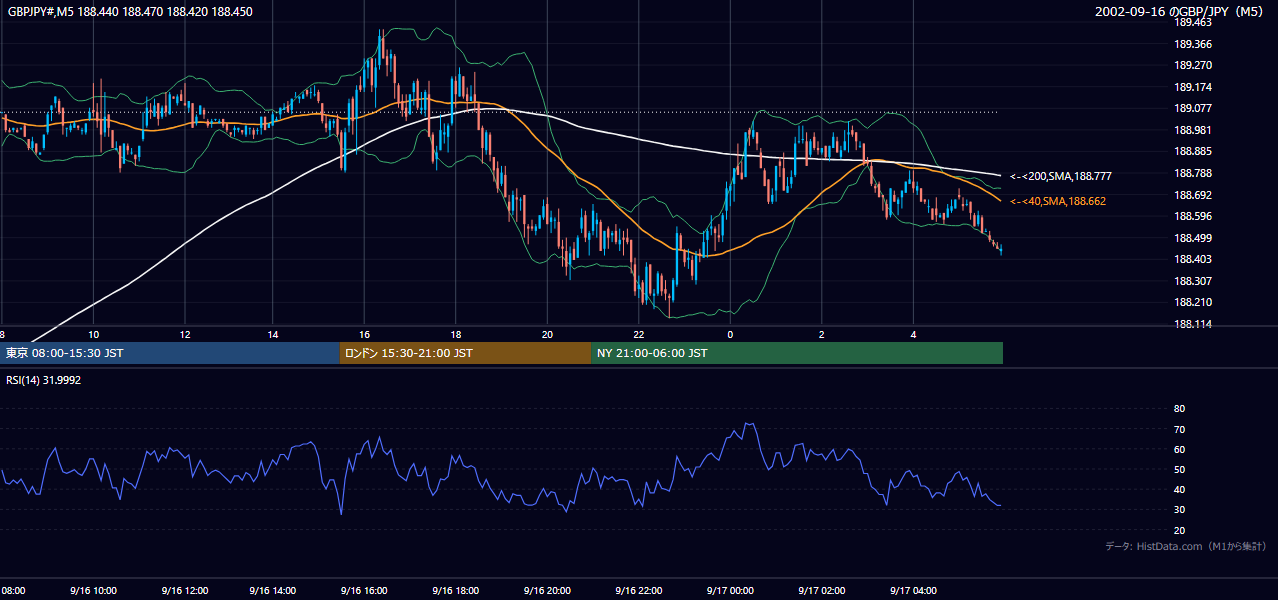This screenshot has width=1278, height=600.
Task: Click the bottom time label 9/16 16:00
Action: click(x=366, y=591)
